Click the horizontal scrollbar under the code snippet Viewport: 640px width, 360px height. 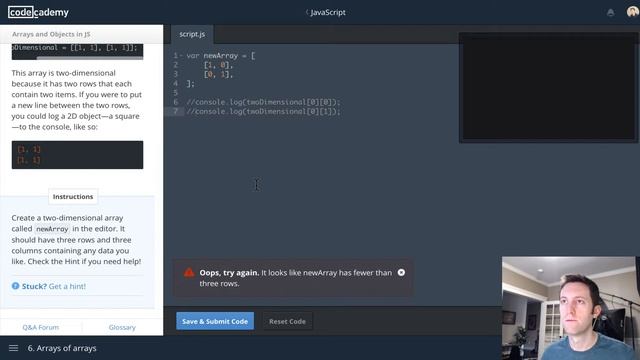pyautogui.click(x=90, y=58)
